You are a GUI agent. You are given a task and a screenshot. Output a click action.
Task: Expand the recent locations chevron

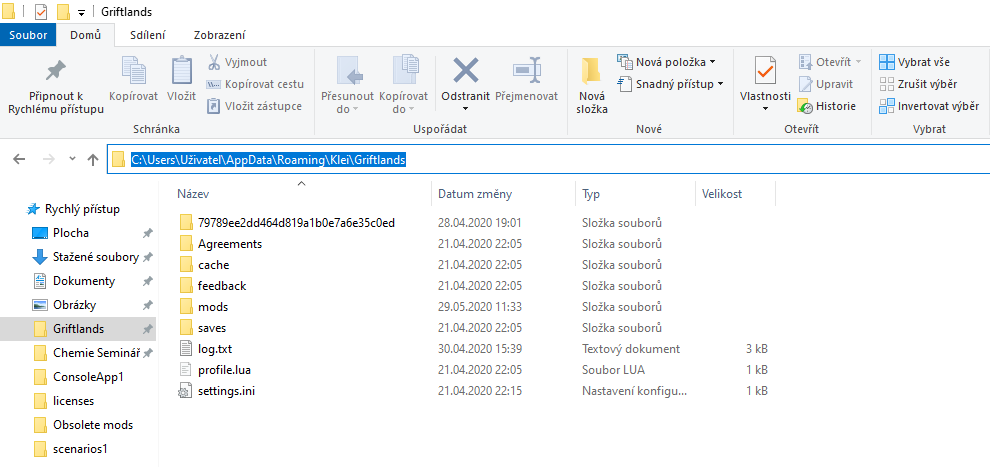pyautogui.click(x=72, y=159)
